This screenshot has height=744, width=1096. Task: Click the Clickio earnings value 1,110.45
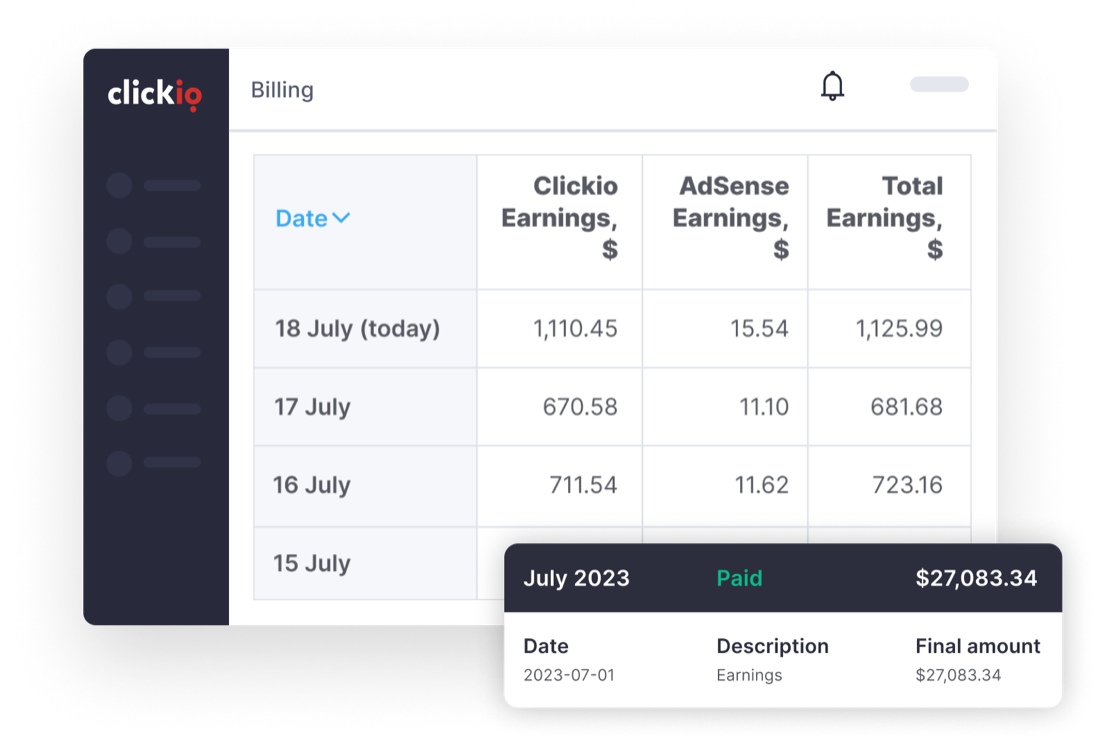575,329
